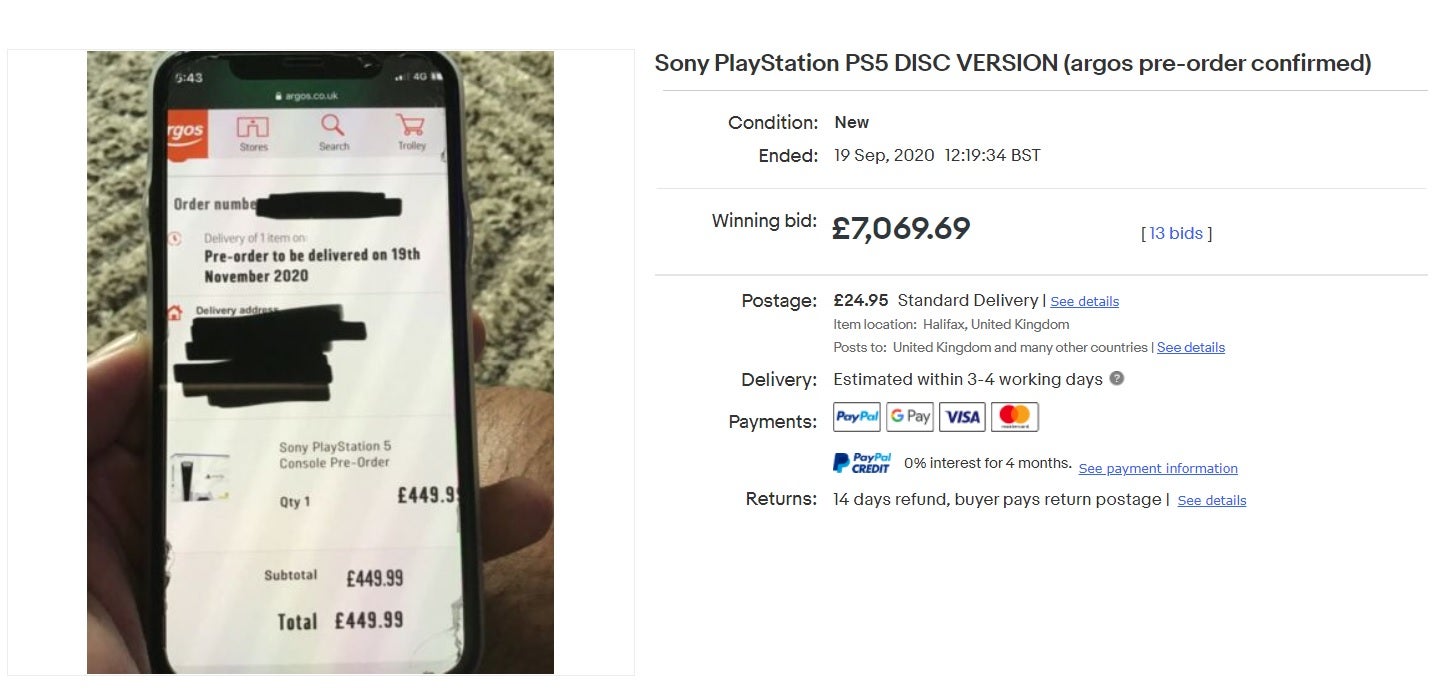Click the delivery estimate help question-mark icon

pos(1117,379)
